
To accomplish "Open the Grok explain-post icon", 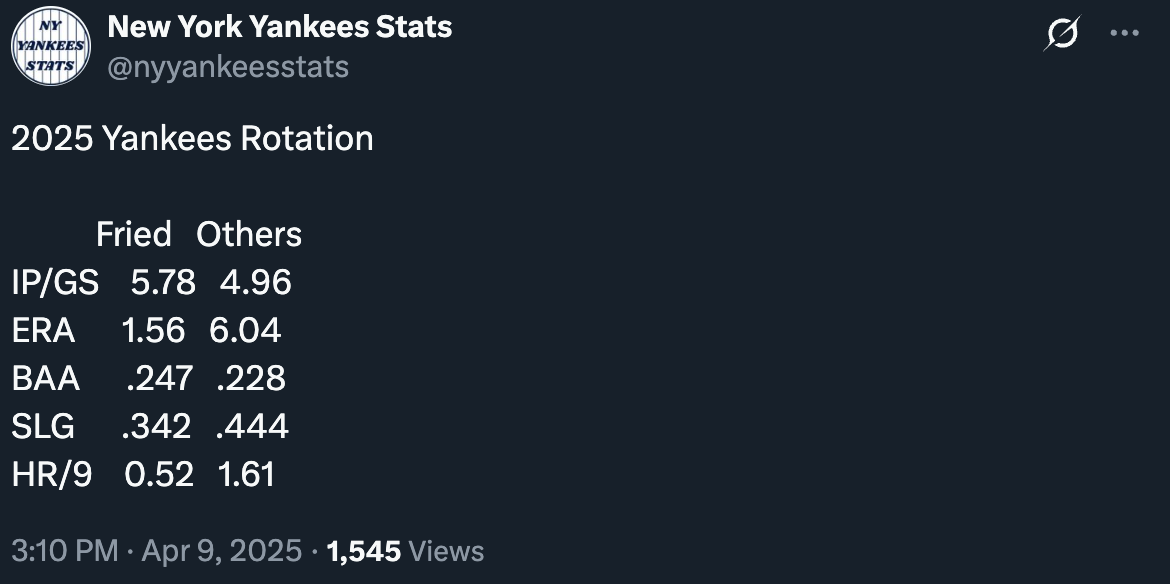I will 1063,34.
